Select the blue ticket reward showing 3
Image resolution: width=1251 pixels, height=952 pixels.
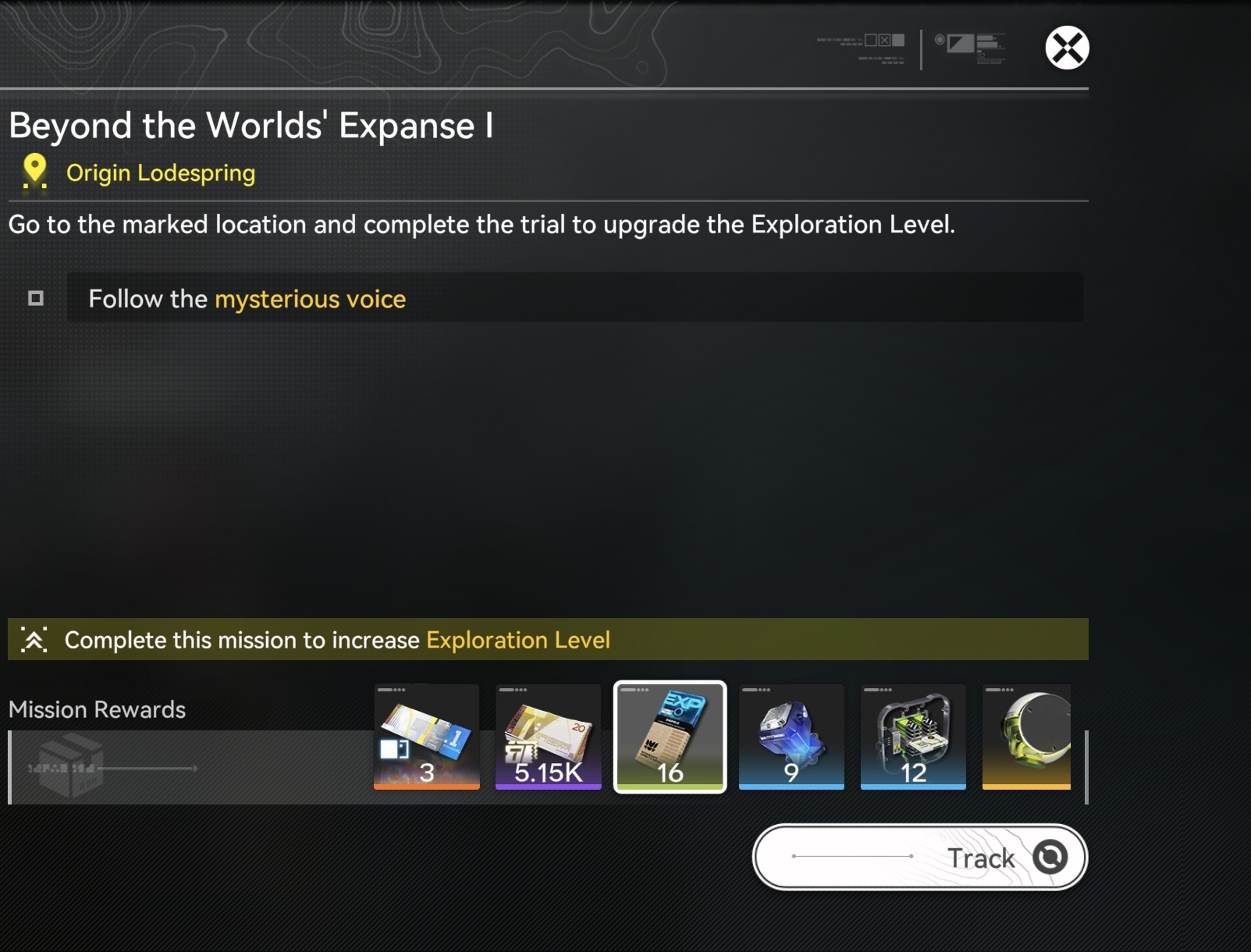click(x=427, y=737)
